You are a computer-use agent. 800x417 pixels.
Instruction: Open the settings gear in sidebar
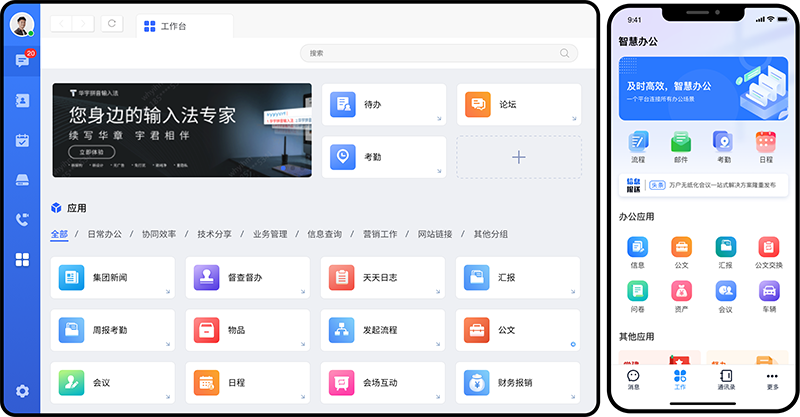coord(21,391)
